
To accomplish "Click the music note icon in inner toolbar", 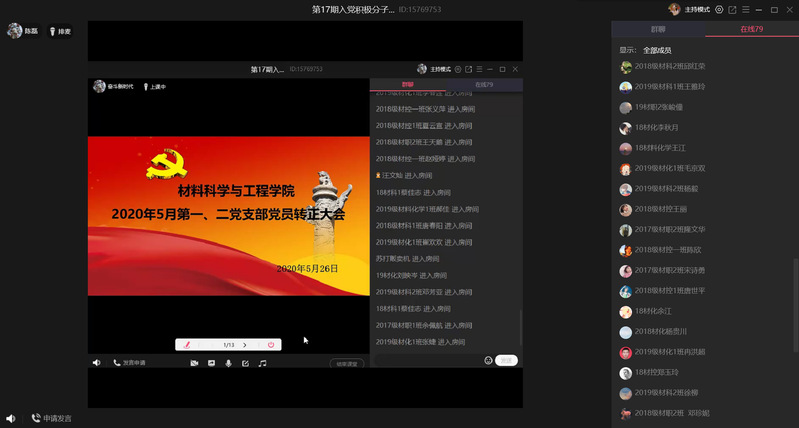I will tap(262, 362).
